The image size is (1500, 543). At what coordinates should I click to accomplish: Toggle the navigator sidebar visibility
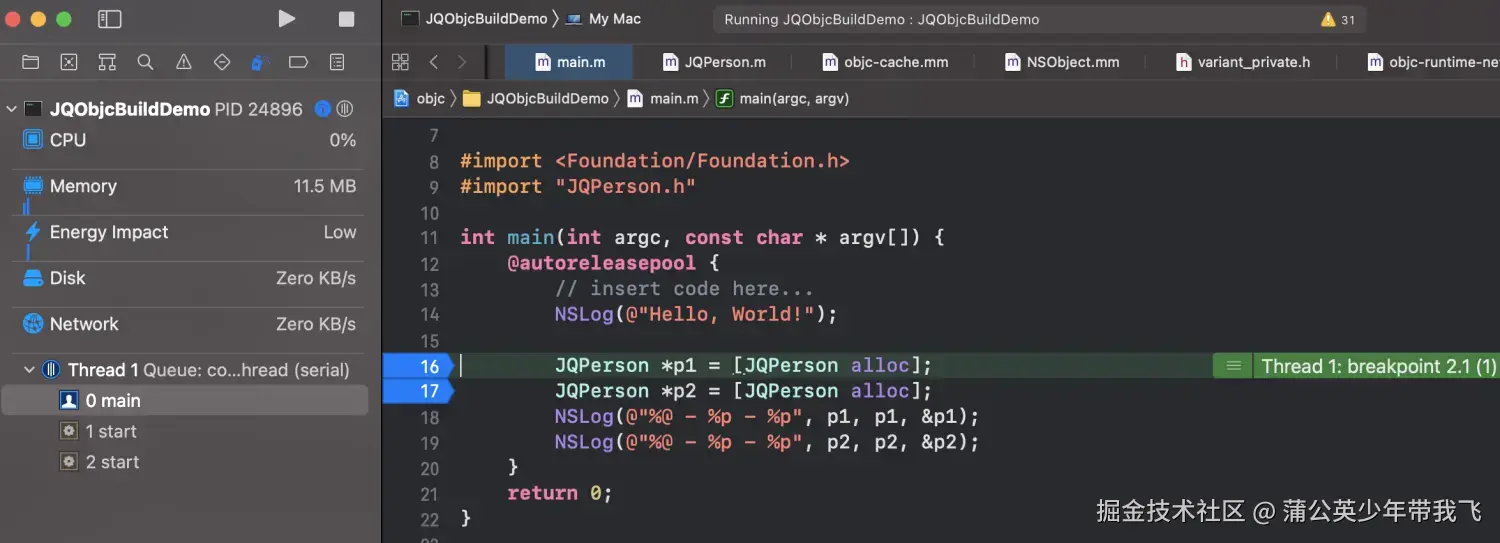[x=110, y=19]
